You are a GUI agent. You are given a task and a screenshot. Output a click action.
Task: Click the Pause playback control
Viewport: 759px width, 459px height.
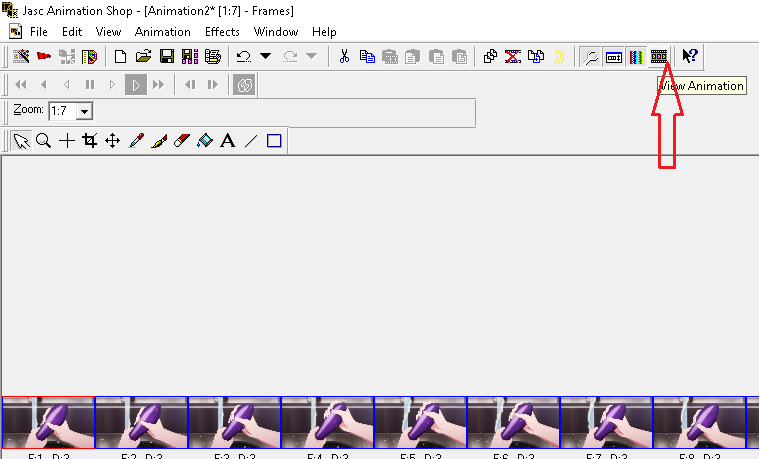(90, 85)
